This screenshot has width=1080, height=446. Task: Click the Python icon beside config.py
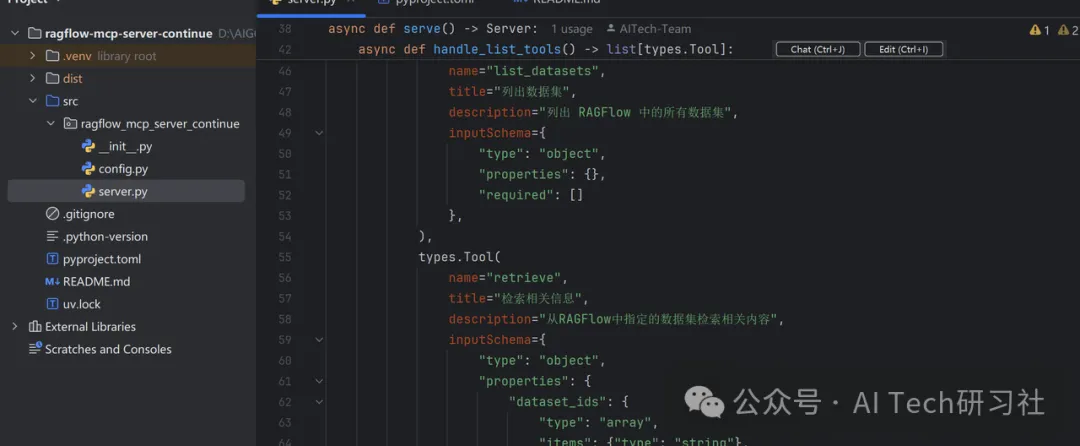pos(88,169)
